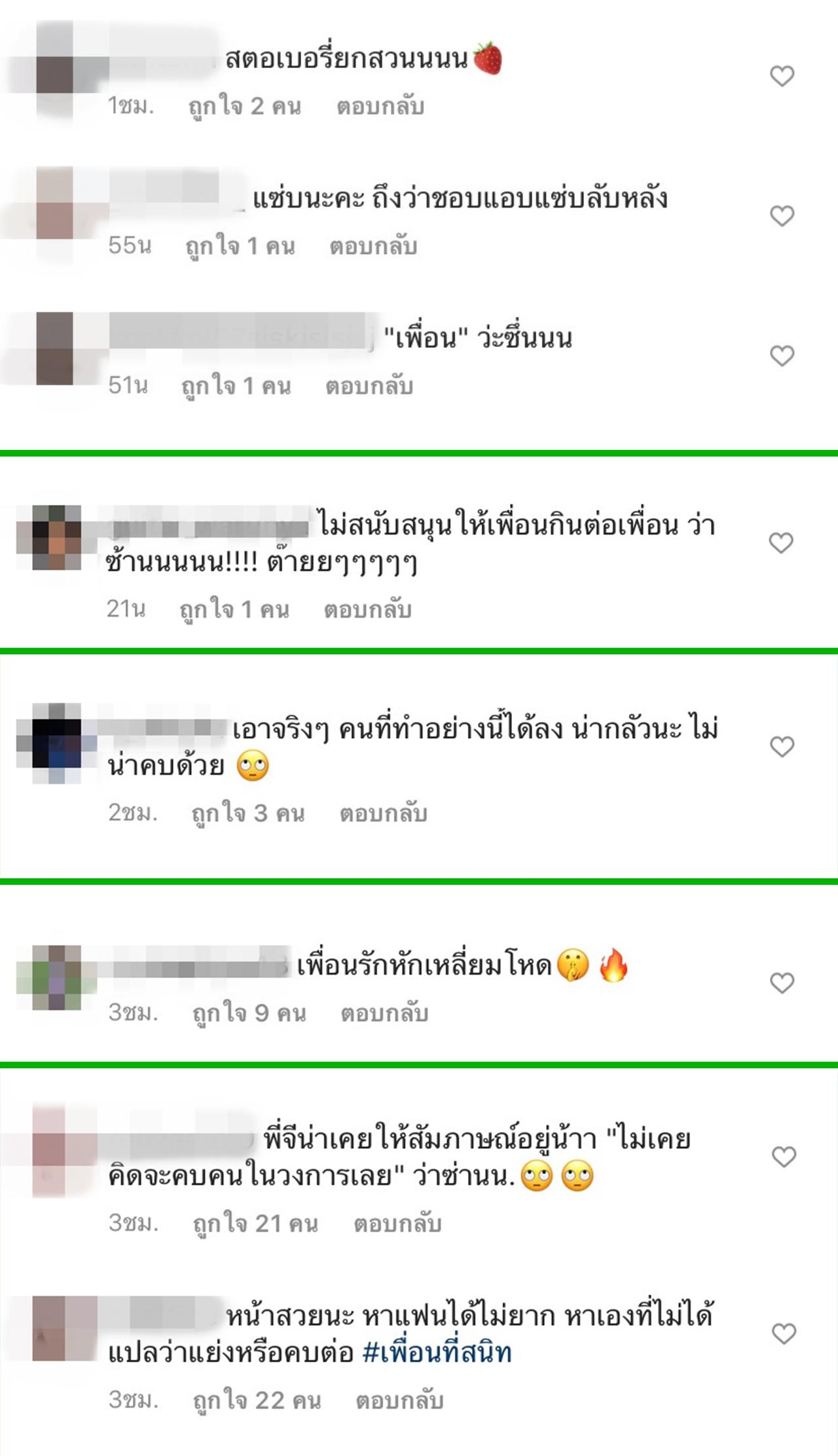The image size is (838, 1456).
Task: Show who liked "ถูกใจ 9 คน"
Action: (x=249, y=1013)
